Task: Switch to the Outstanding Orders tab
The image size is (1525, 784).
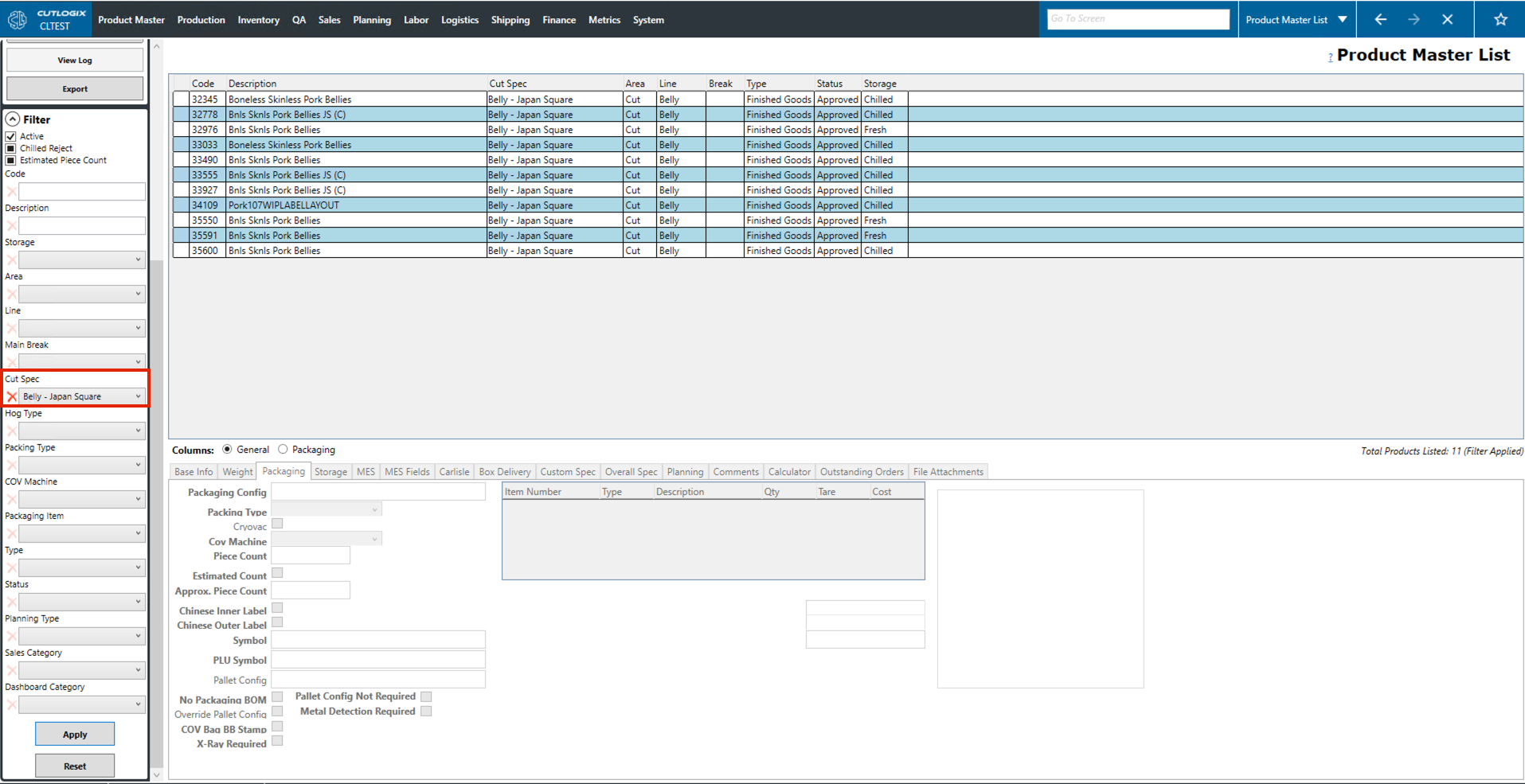Action: [862, 472]
